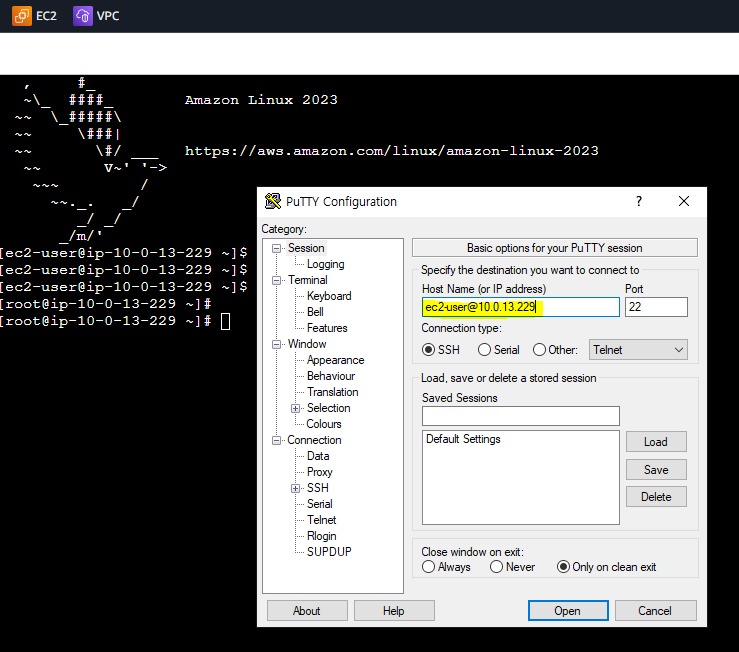This screenshot has width=739, height=652.
Task: Choose Never for close window on exit
Action: [x=496, y=567]
